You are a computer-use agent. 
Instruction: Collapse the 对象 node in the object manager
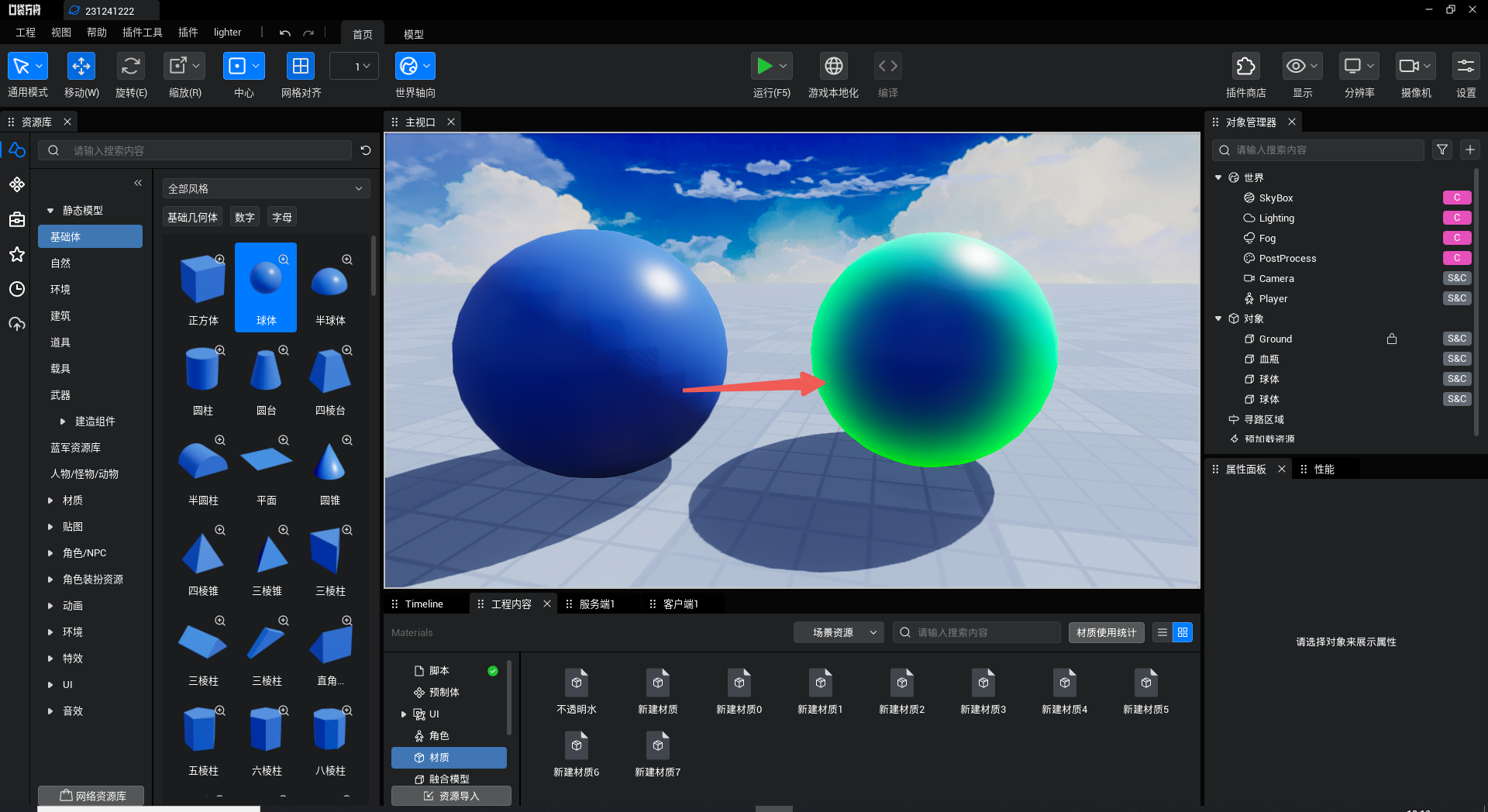click(1218, 318)
